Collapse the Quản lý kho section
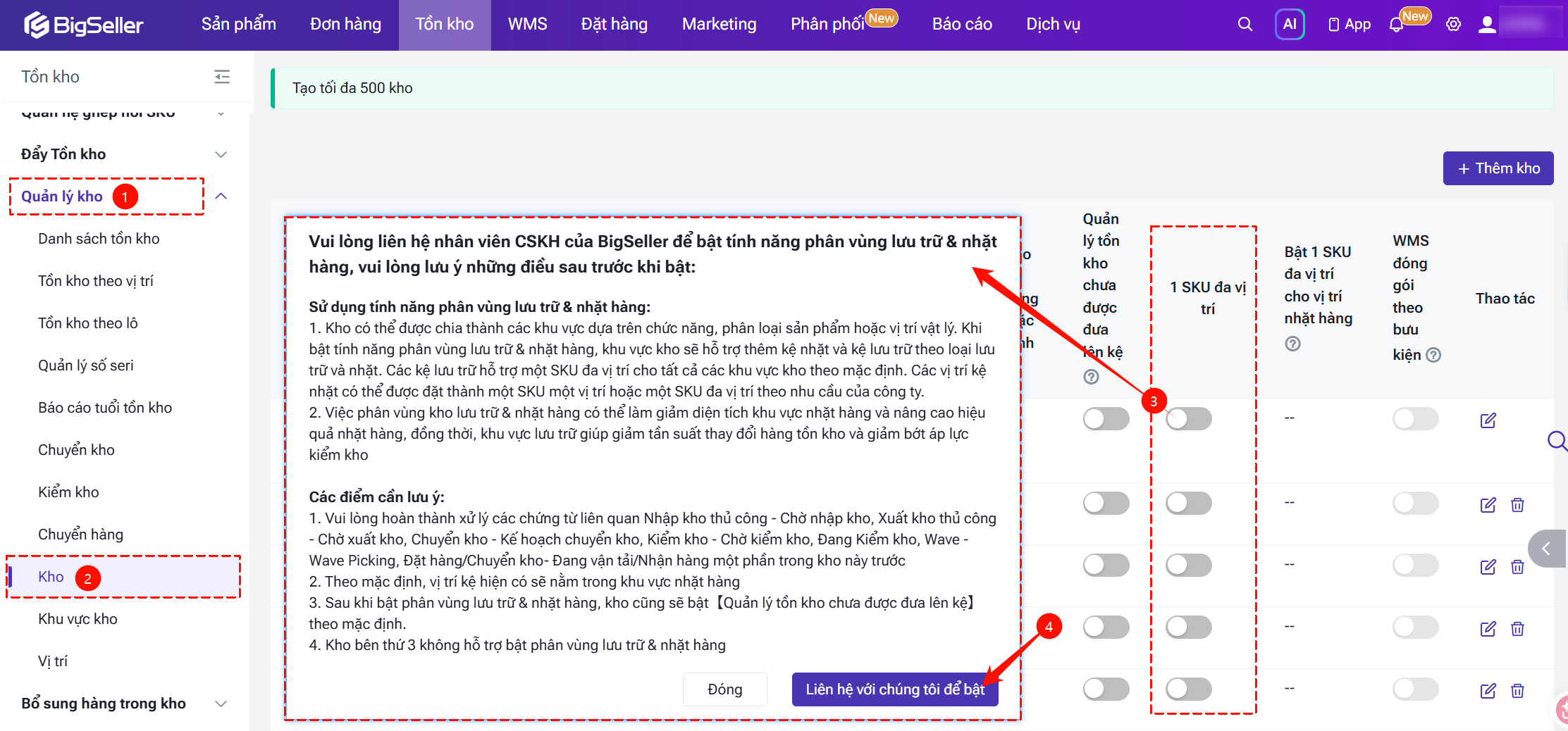The width and height of the screenshot is (1568, 731). 221,196
